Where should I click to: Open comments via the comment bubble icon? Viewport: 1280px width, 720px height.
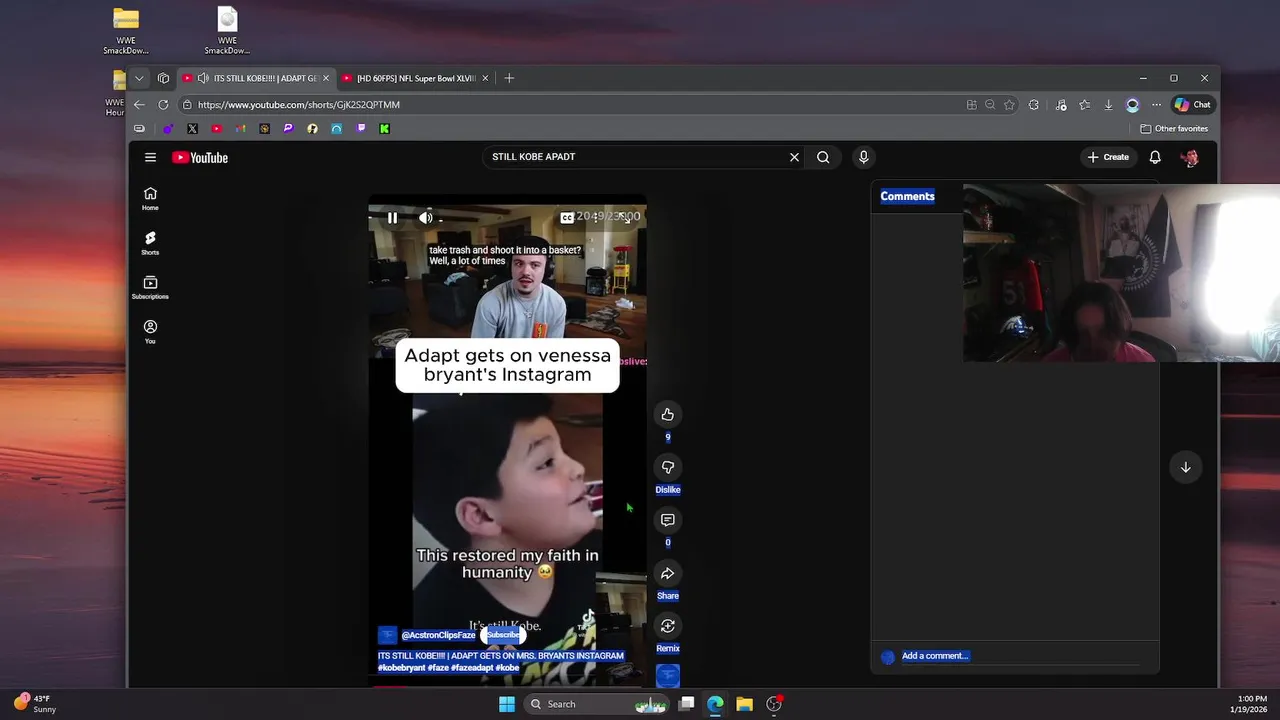[x=667, y=520]
